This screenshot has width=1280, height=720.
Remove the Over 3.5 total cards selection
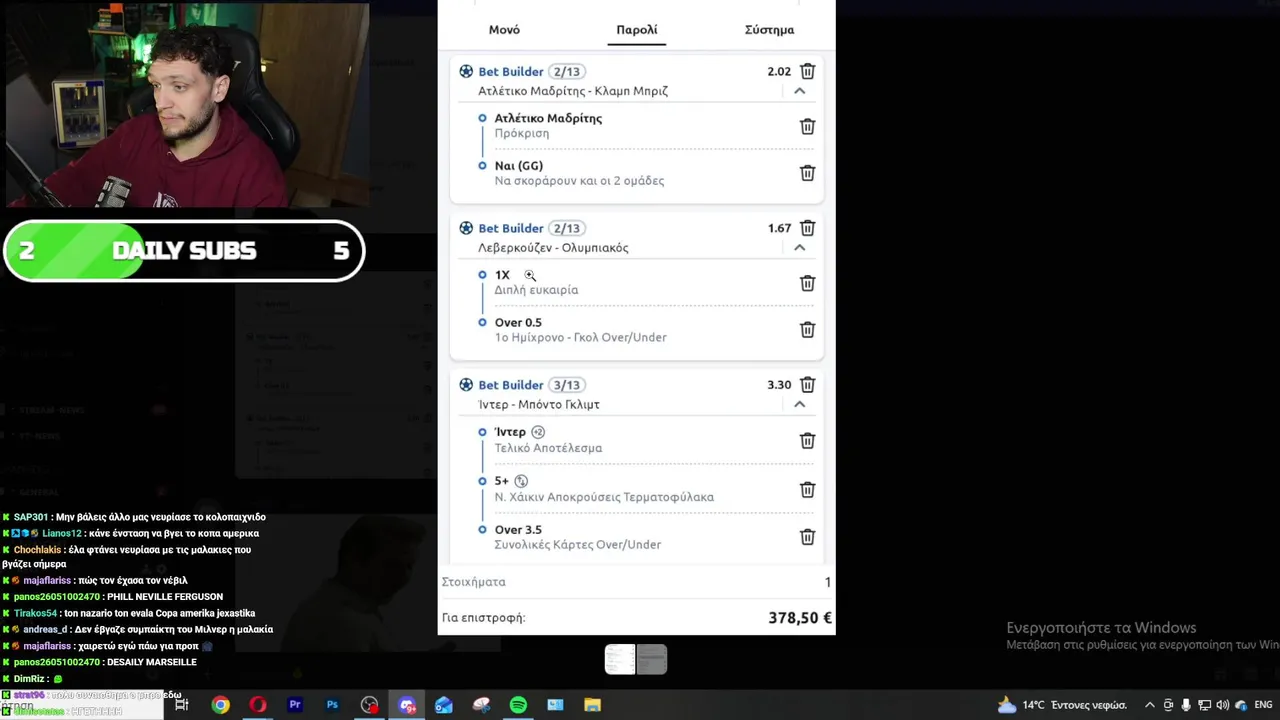(x=807, y=537)
